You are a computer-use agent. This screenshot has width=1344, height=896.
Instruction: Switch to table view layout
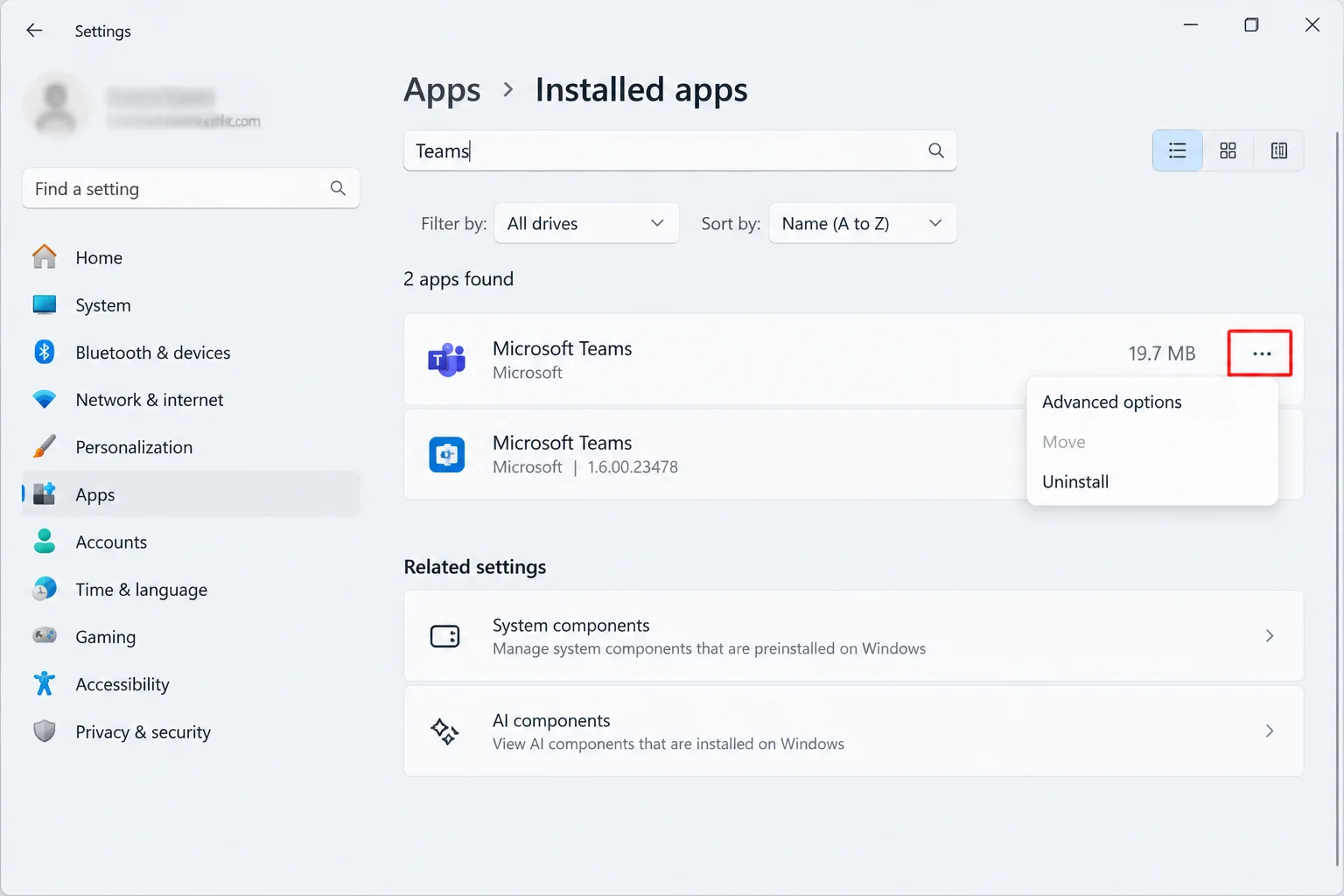(1278, 150)
